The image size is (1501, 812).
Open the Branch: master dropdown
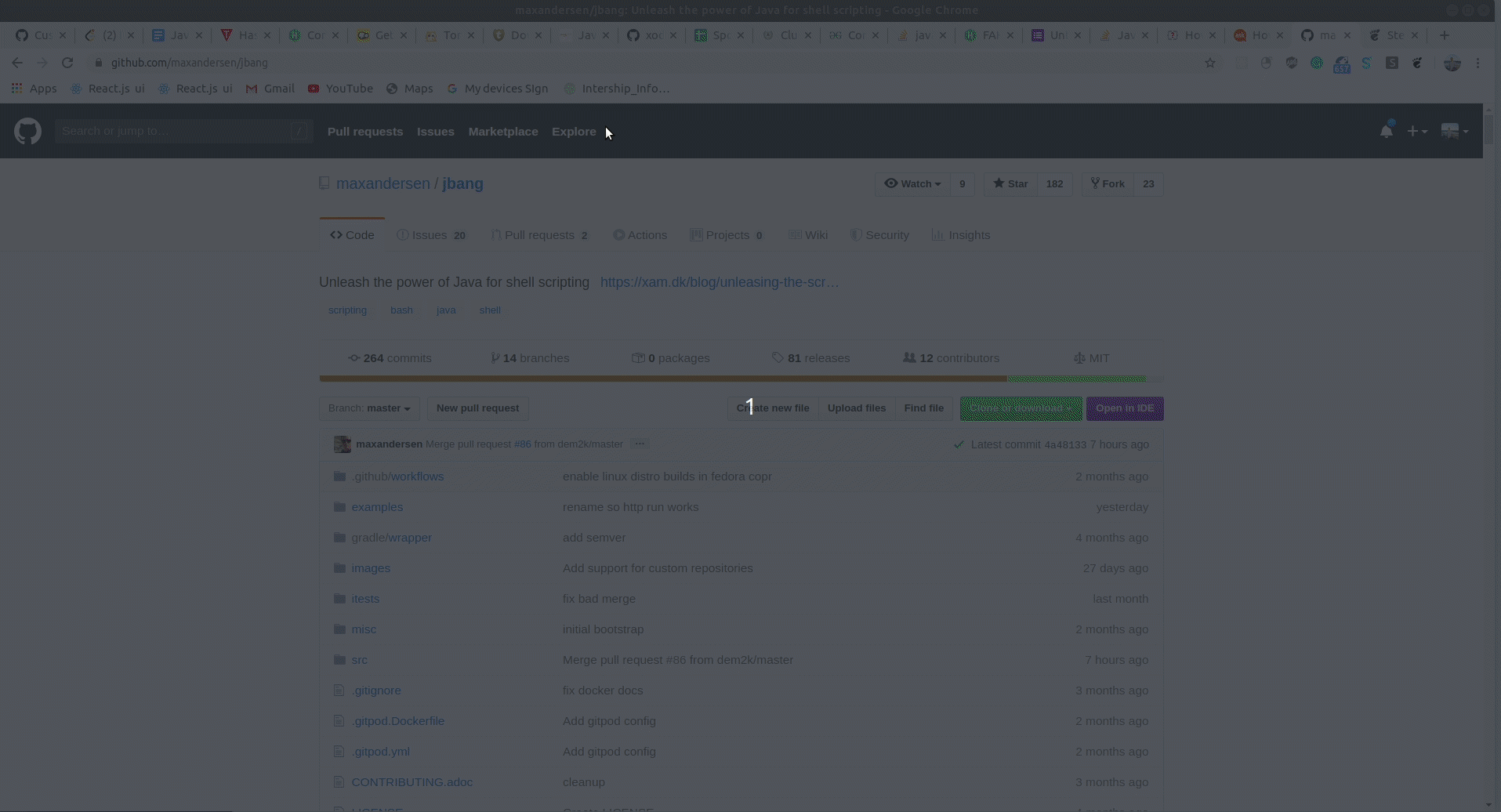[x=369, y=408]
